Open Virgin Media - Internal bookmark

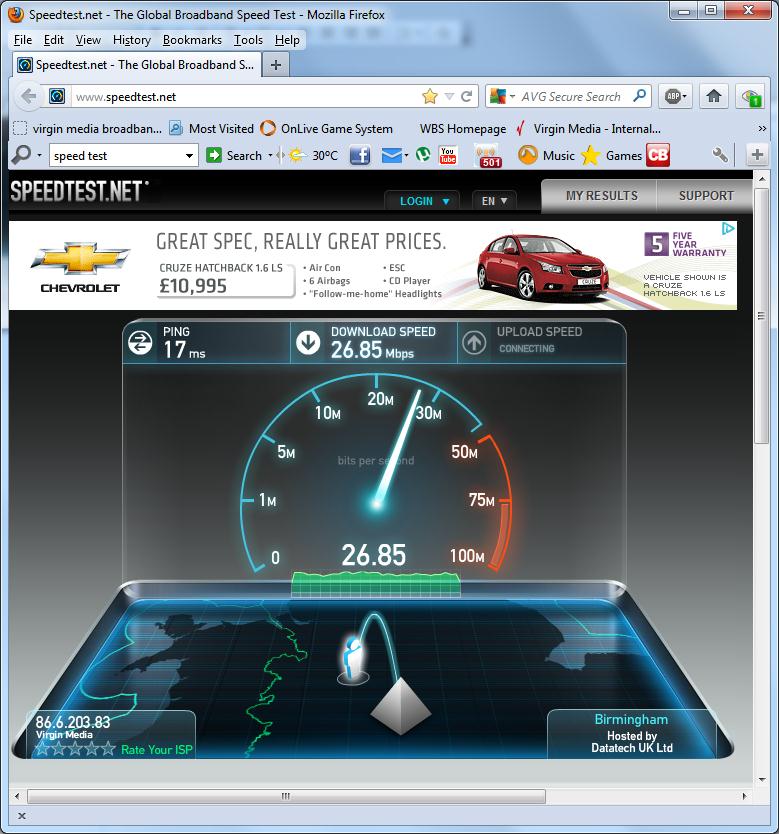coord(589,129)
